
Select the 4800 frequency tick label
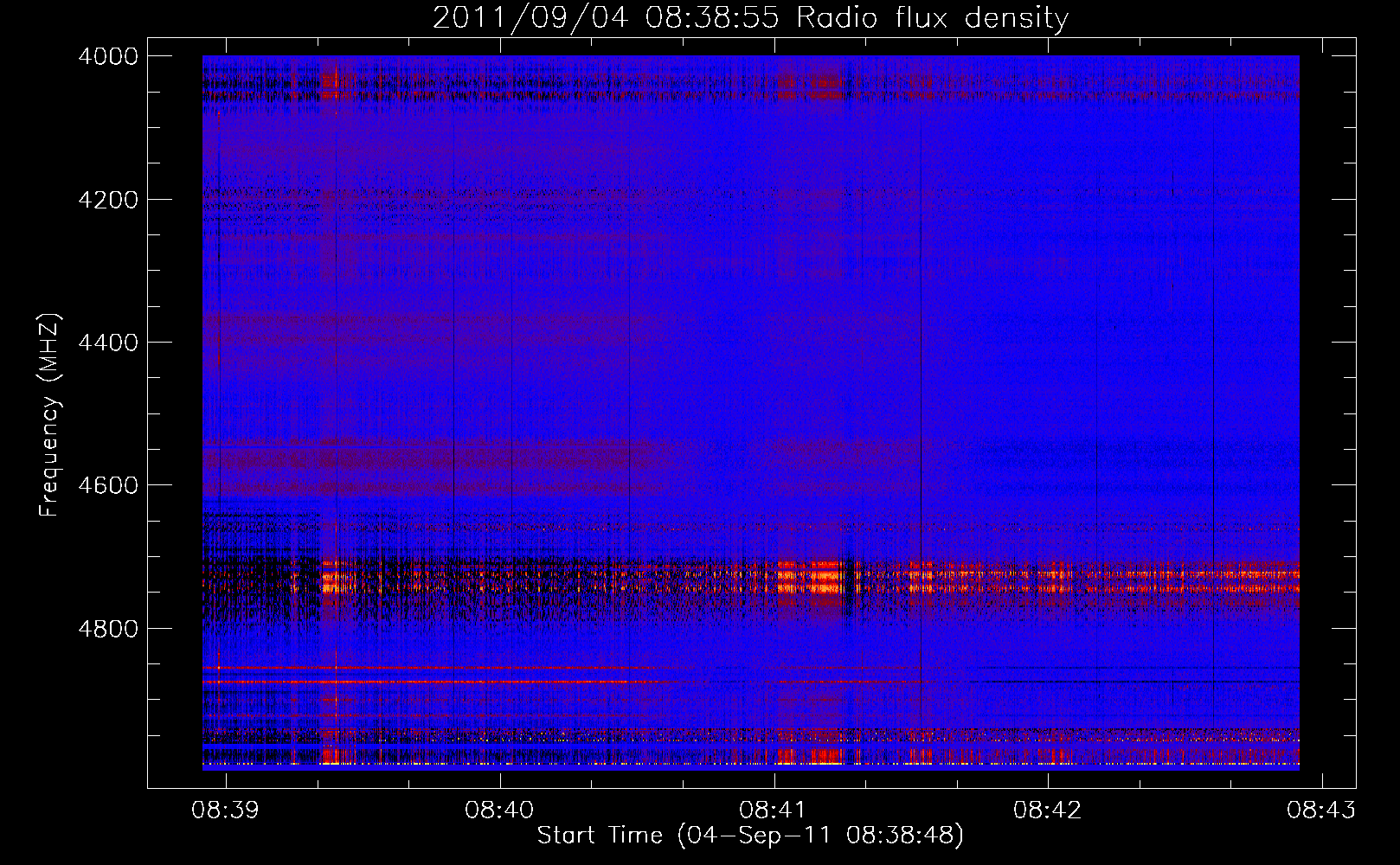[108, 628]
